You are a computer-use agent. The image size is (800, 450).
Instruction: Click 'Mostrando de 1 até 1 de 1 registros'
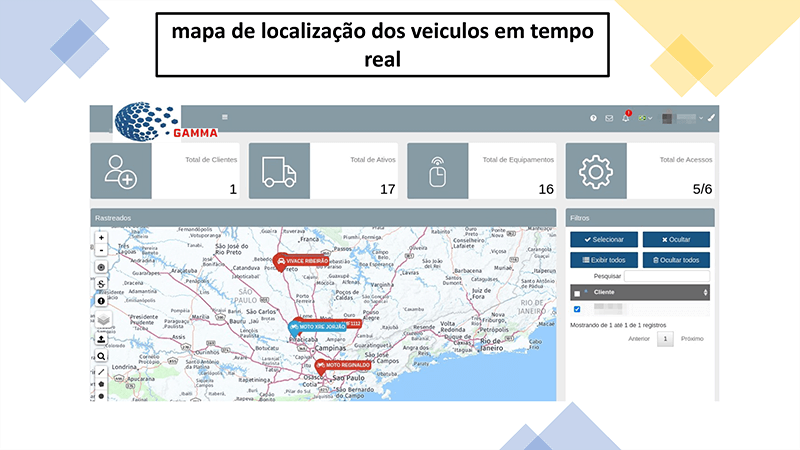618,325
